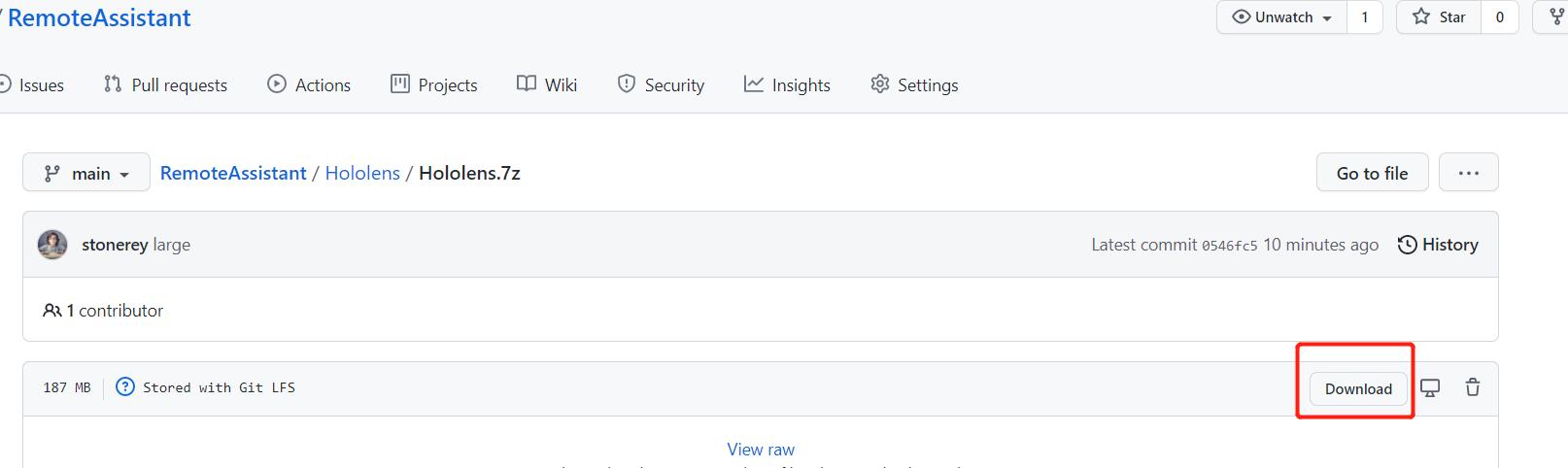Open file with GitHub Desktop icon

[1430, 387]
